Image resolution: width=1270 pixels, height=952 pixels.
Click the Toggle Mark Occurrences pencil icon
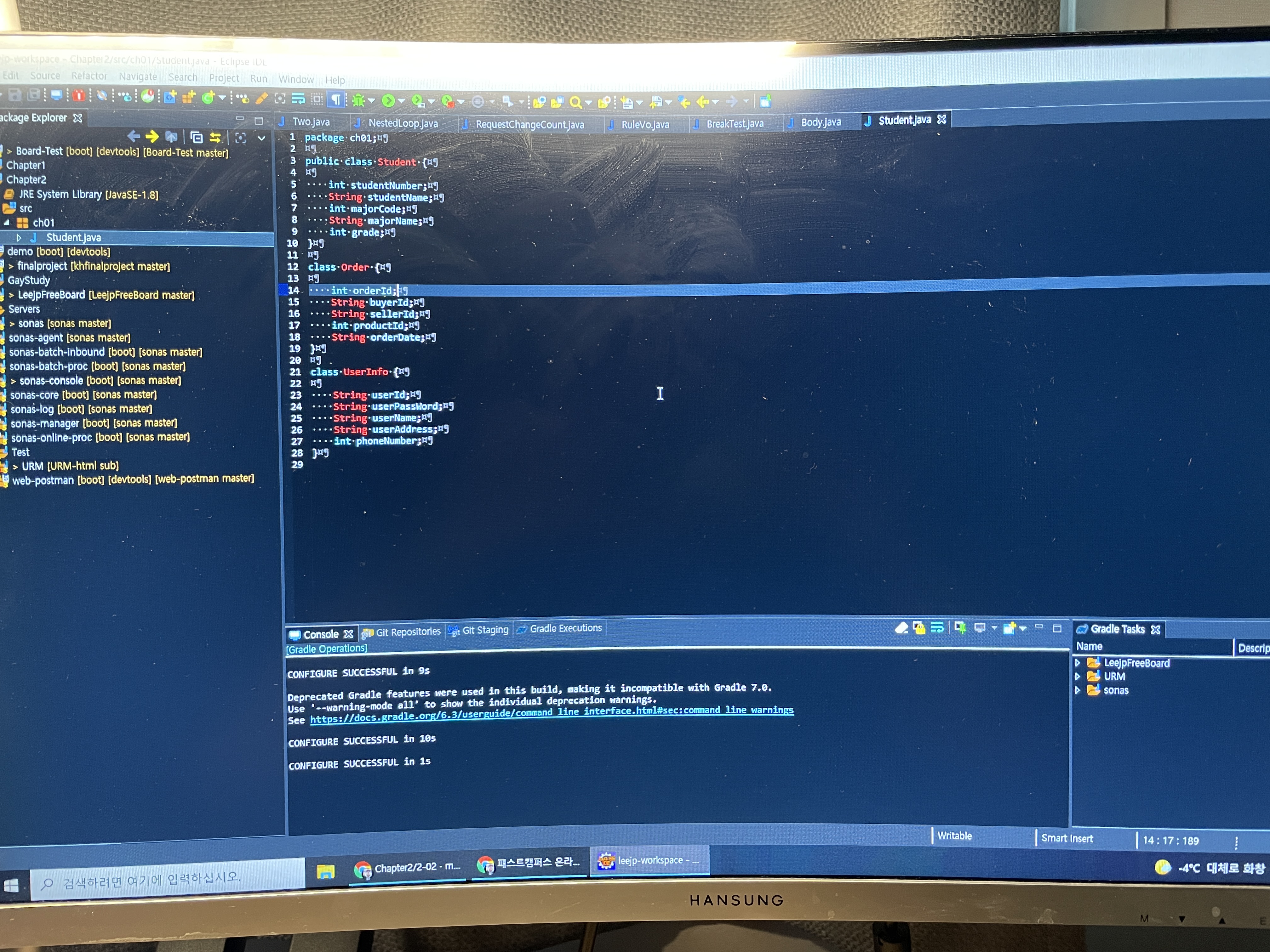coord(262,98)
